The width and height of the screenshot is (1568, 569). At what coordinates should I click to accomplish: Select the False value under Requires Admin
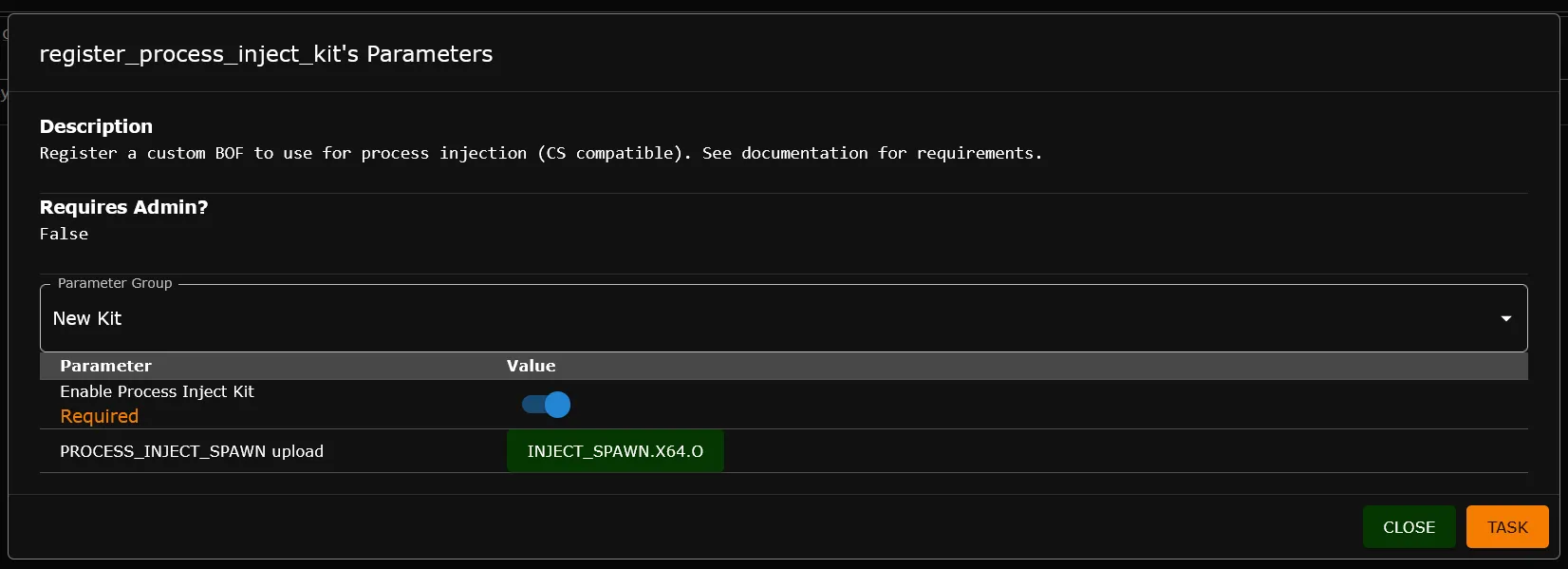(x=64, y=234)
